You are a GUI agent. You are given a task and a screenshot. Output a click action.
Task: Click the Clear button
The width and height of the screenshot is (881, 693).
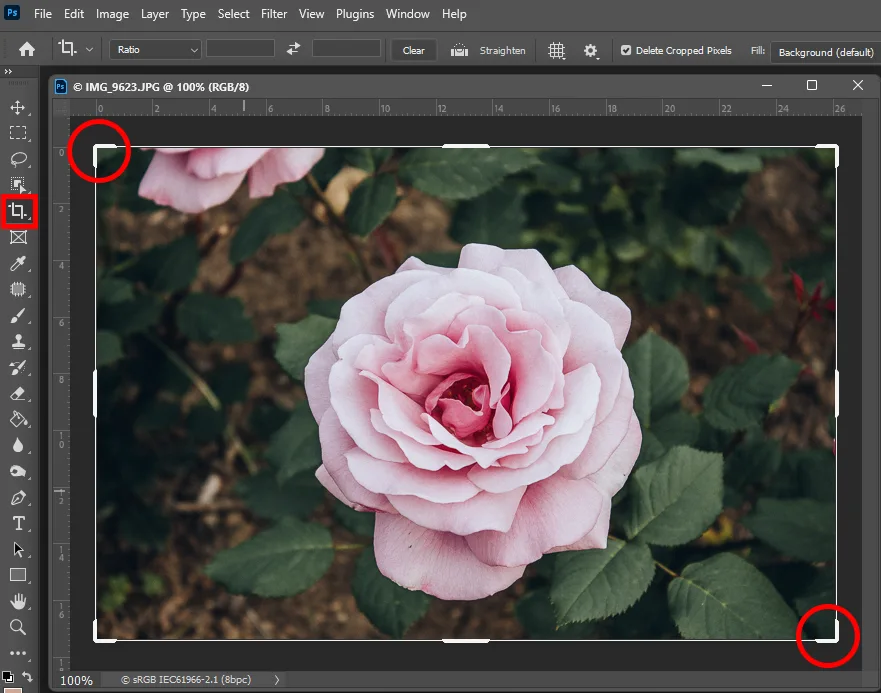(414, 50)
